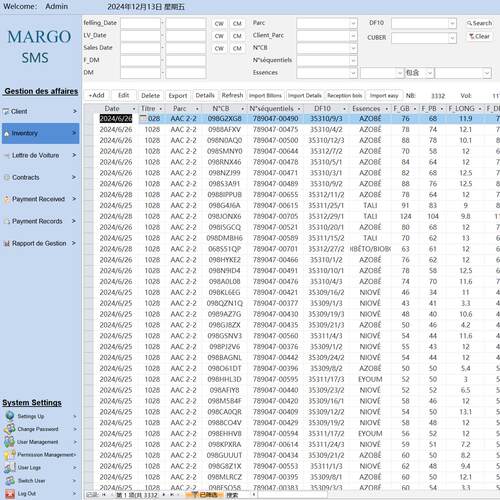The image size is (500, 500).
Task: Toggle the CM button for LV_Date
Action: pos(237,36)
